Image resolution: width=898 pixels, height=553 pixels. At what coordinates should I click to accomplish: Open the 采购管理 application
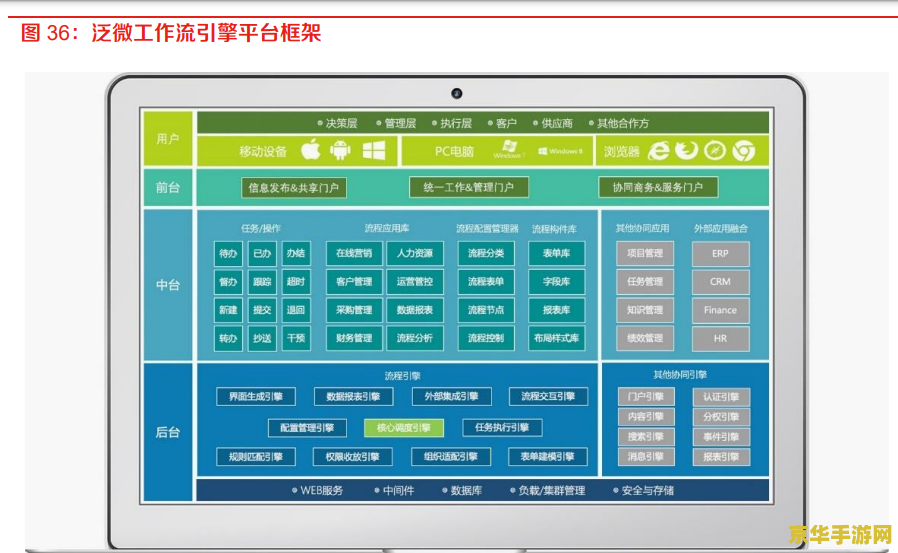[x=354, y=310]
